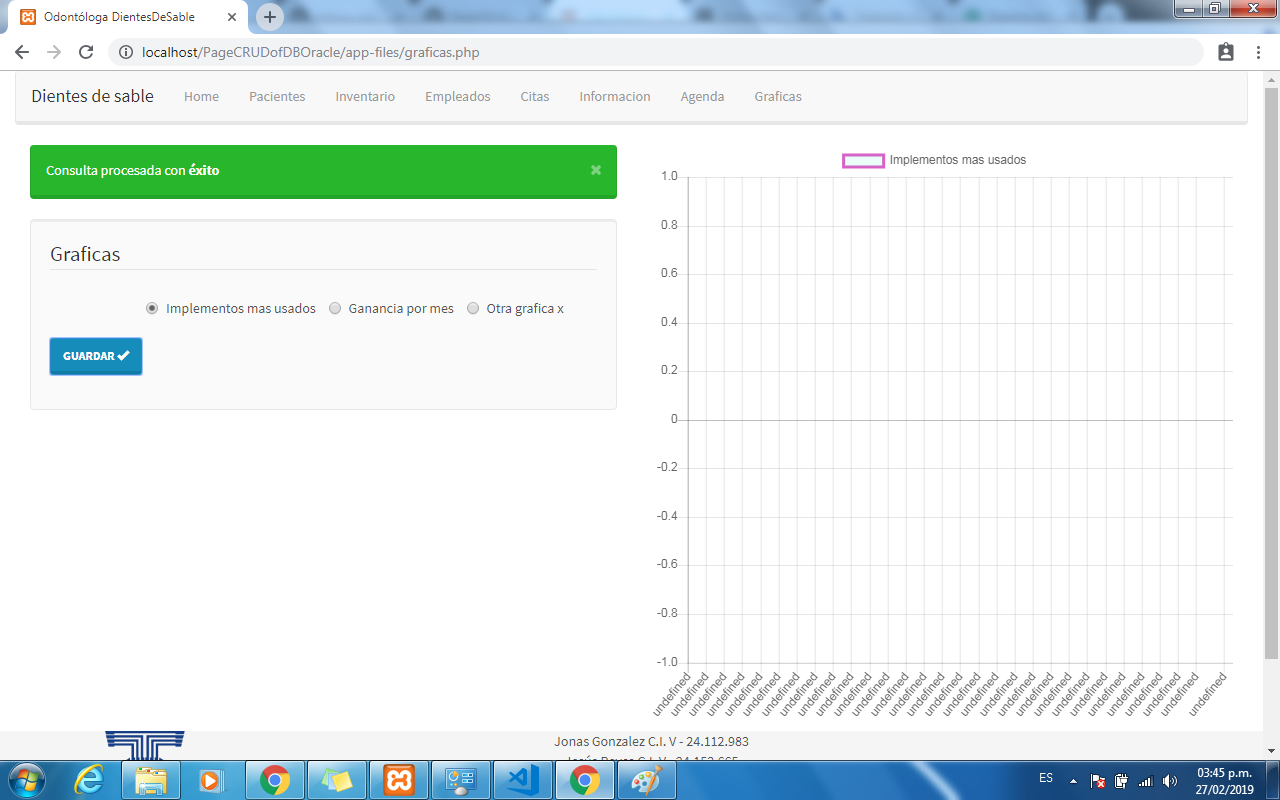The image size is (1280, 800).
Task: Open the Pacientes page
Action: click(277, 97)
